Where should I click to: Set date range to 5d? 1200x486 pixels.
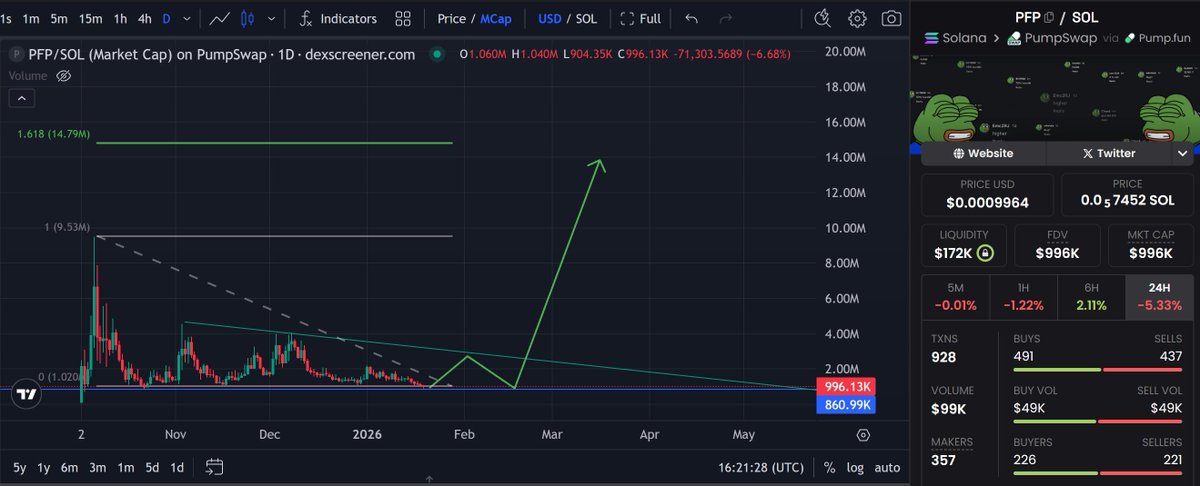coord(151,467)
